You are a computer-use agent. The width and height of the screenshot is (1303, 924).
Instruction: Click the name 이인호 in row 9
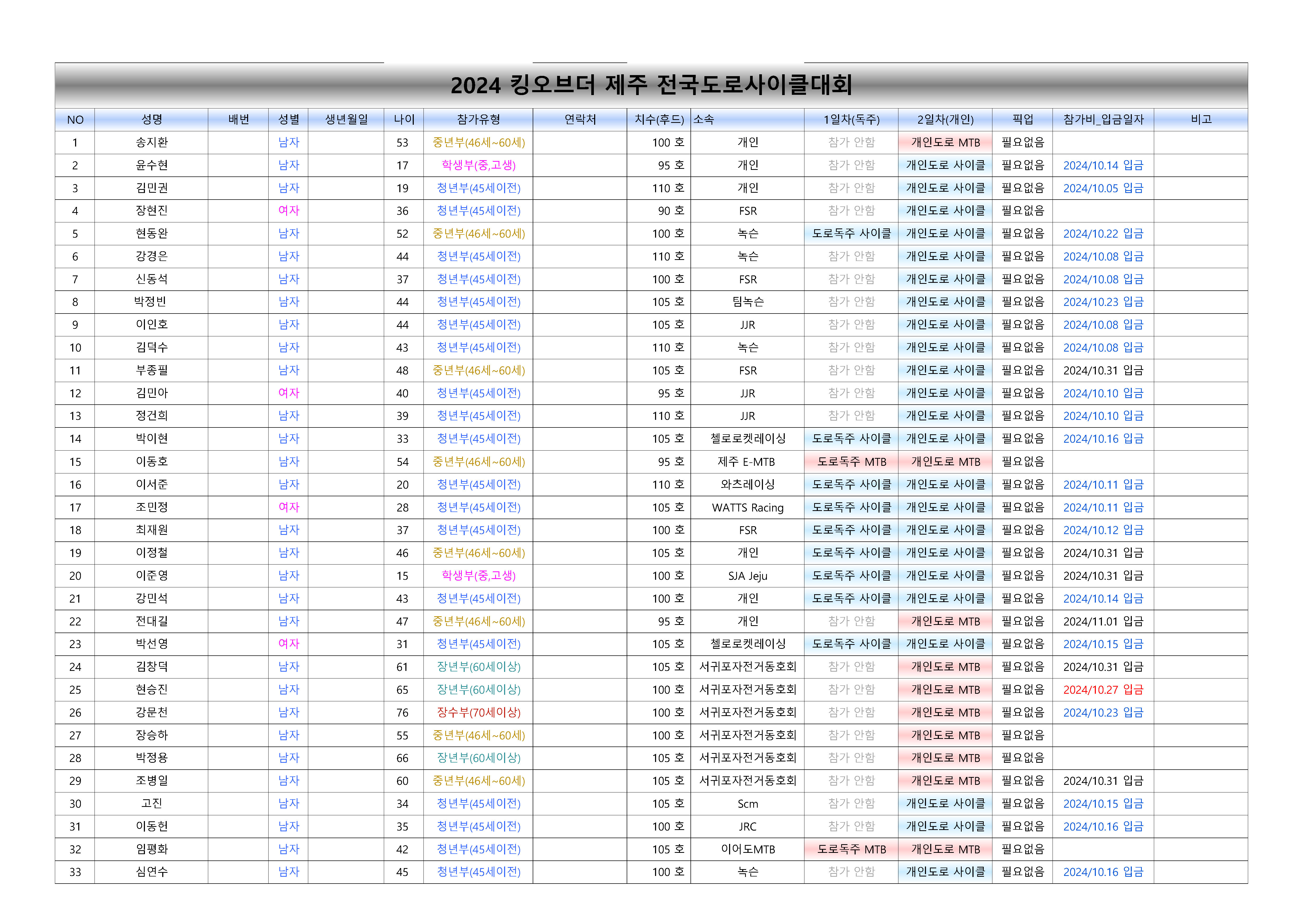coord(152,324)
